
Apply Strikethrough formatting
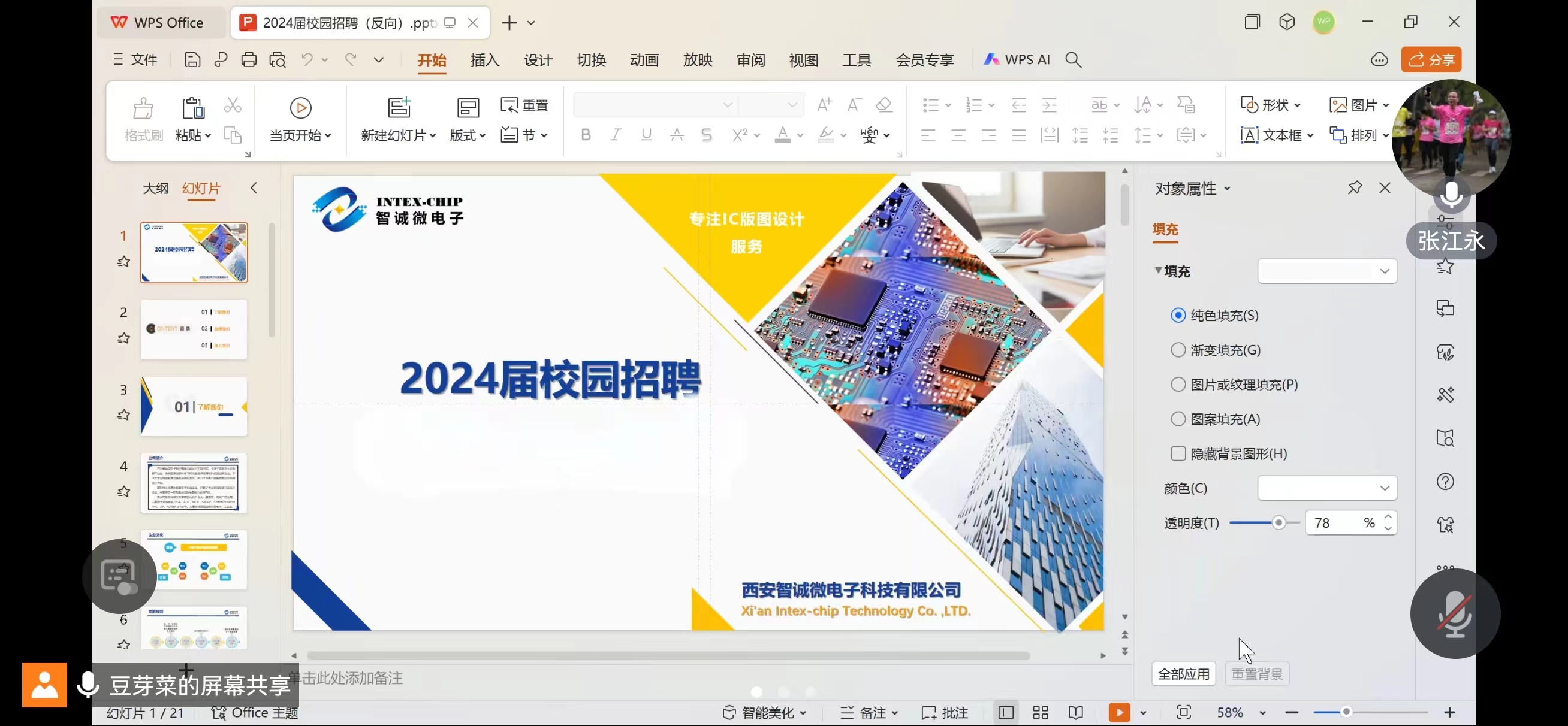677,135
